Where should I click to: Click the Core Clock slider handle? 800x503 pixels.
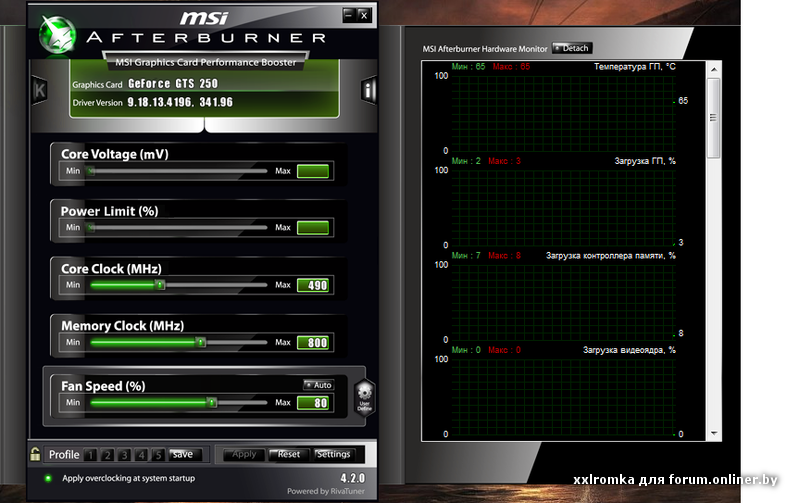click(x=161, y=285)
